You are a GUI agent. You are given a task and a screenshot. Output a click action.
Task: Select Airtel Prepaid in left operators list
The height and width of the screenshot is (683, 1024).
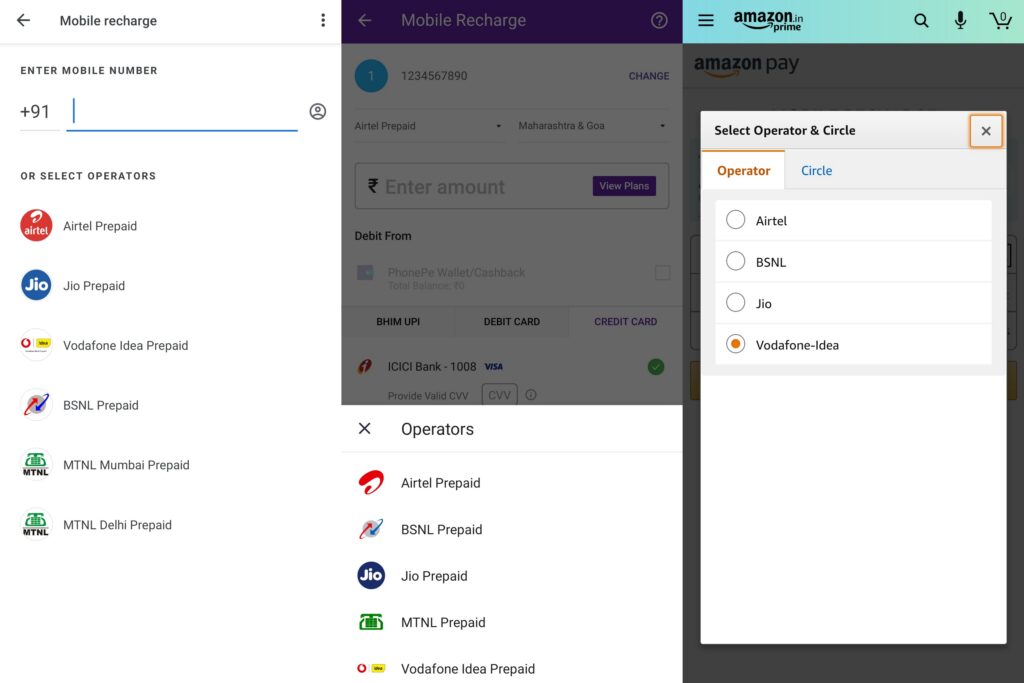click(x=100, y=226)
